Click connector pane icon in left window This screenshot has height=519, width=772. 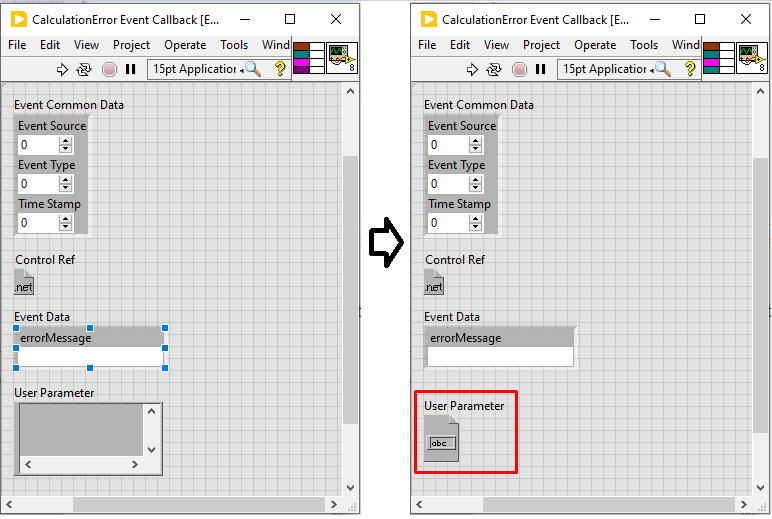tap(309, 58)
